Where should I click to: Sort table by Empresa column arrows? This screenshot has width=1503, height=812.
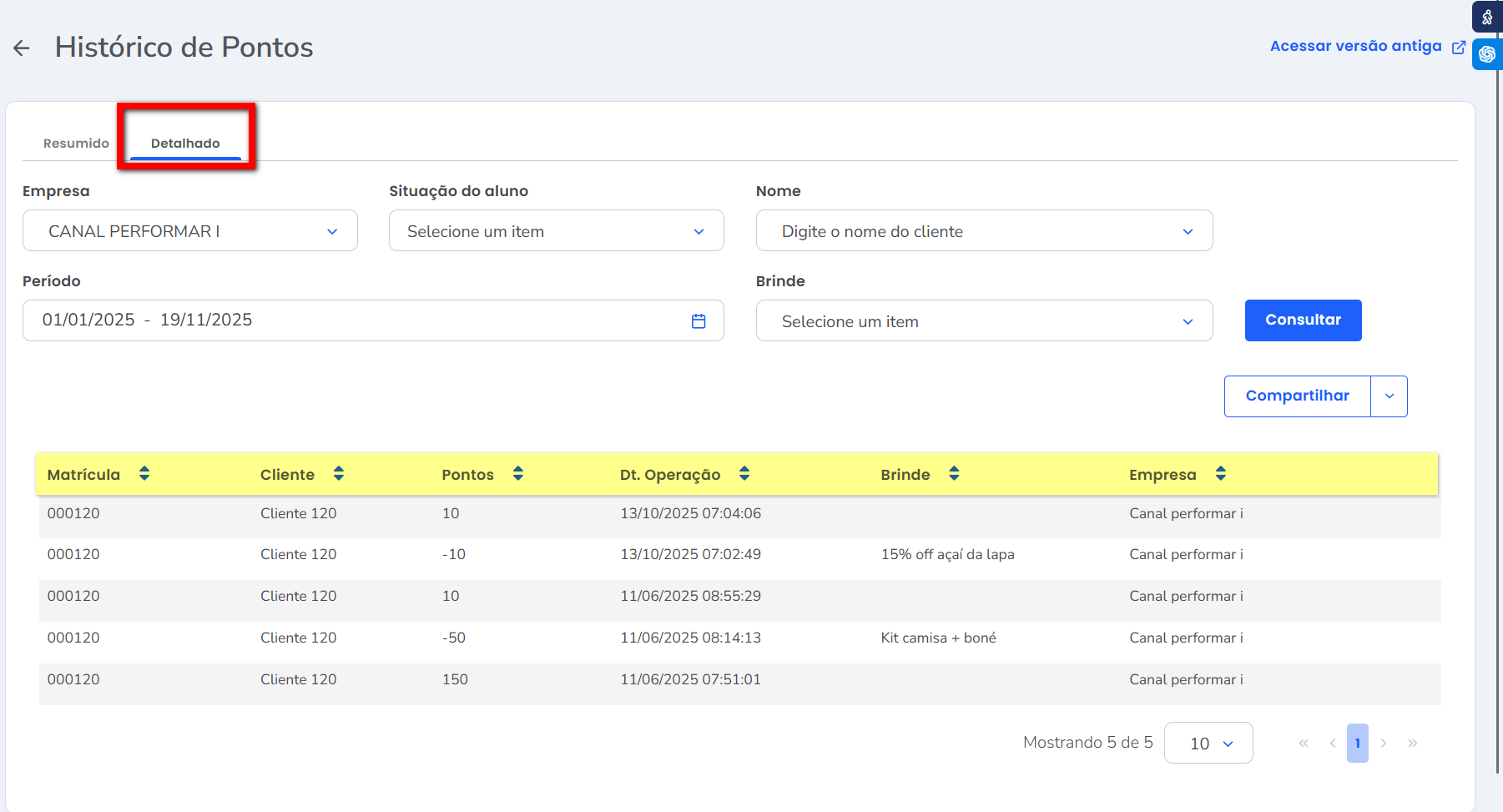(x=1221, y=474)
